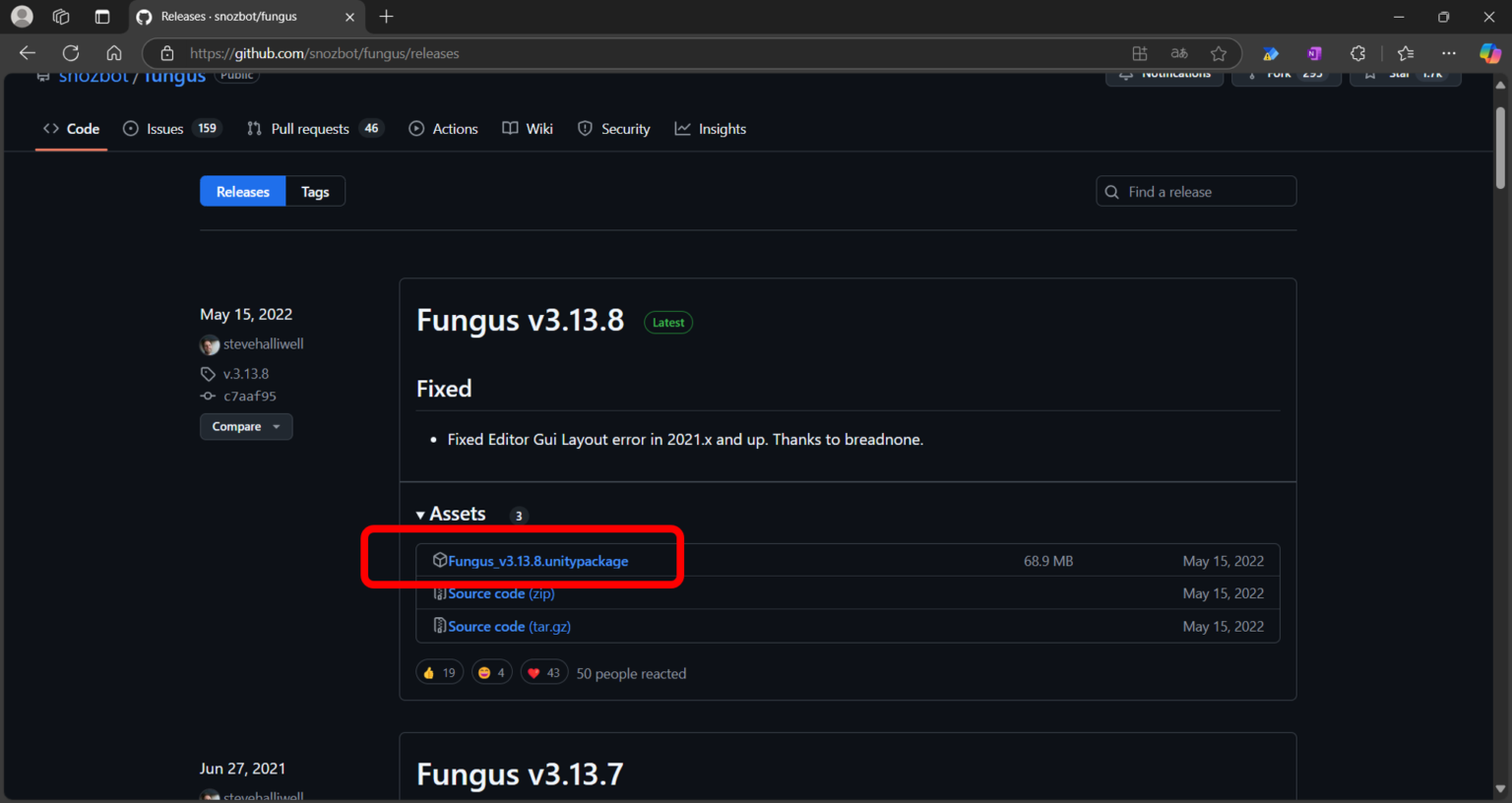Expand the browser settings ellipsis menu

1448,53
